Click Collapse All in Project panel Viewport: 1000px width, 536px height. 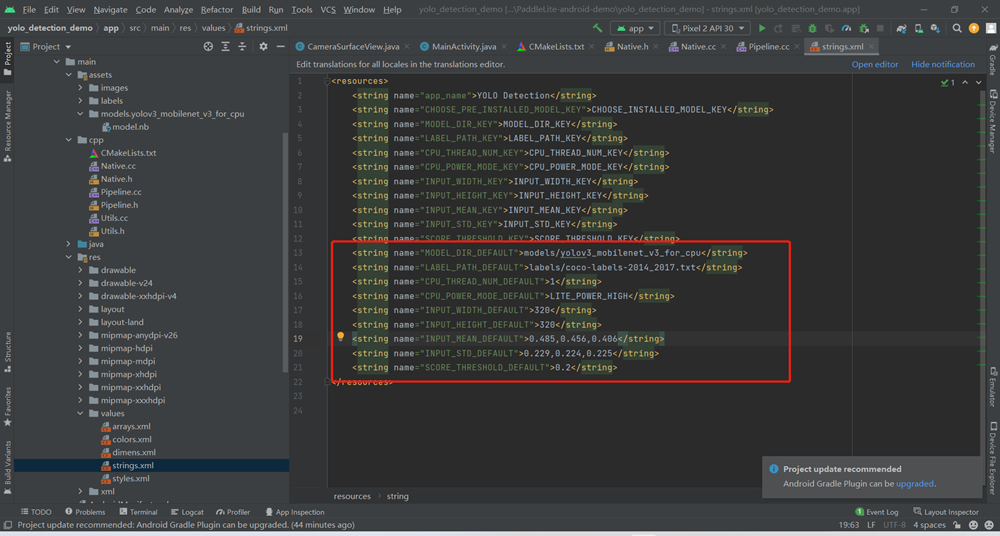point(242,47)
